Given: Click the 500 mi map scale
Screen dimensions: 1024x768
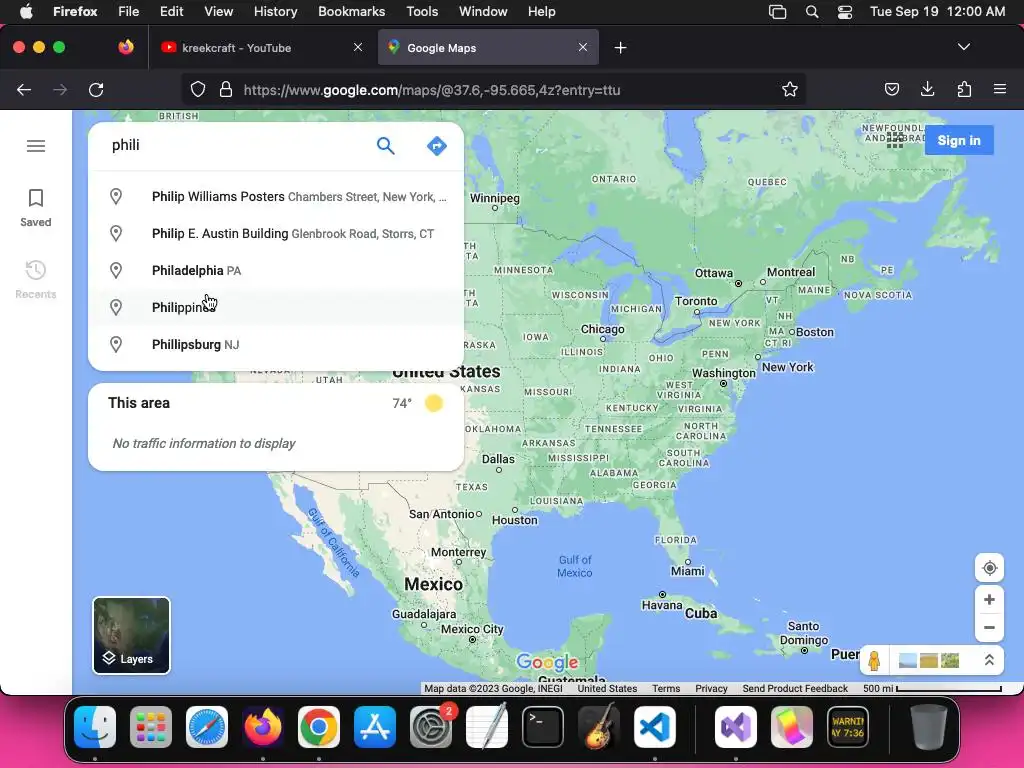Looking at the screenshot, I should tap(932, 688).
